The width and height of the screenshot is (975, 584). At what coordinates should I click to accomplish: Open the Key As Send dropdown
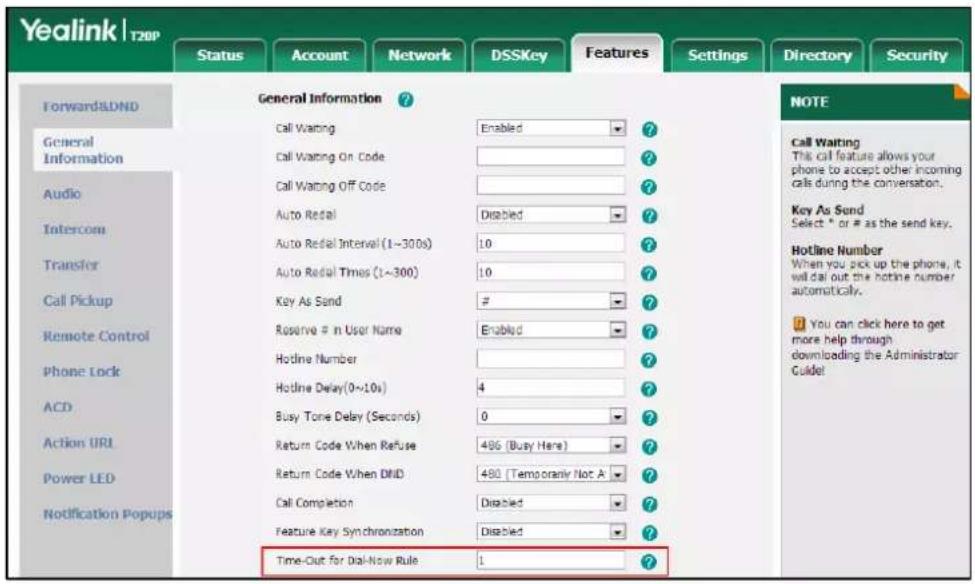[x=551, y=301]
